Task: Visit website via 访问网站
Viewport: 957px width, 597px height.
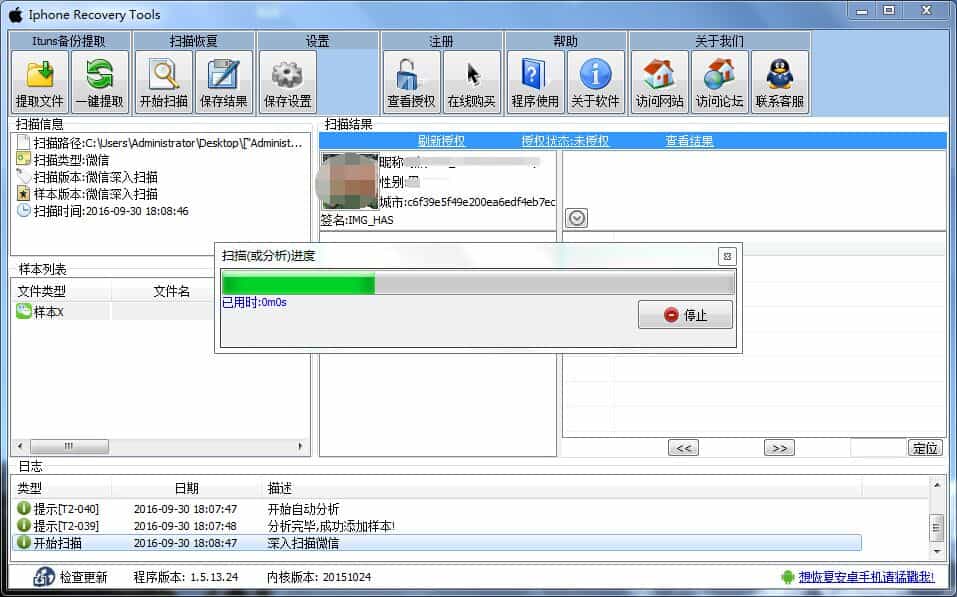Action: tap(660, 82)
